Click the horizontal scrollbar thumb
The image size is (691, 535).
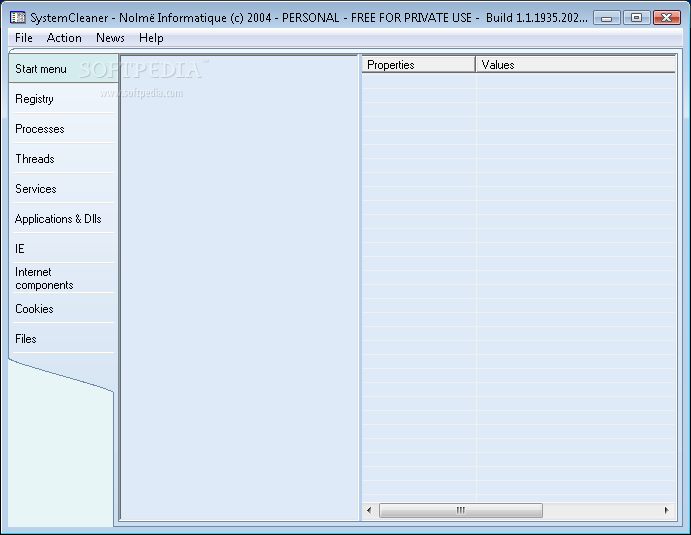tap(461, 510)
